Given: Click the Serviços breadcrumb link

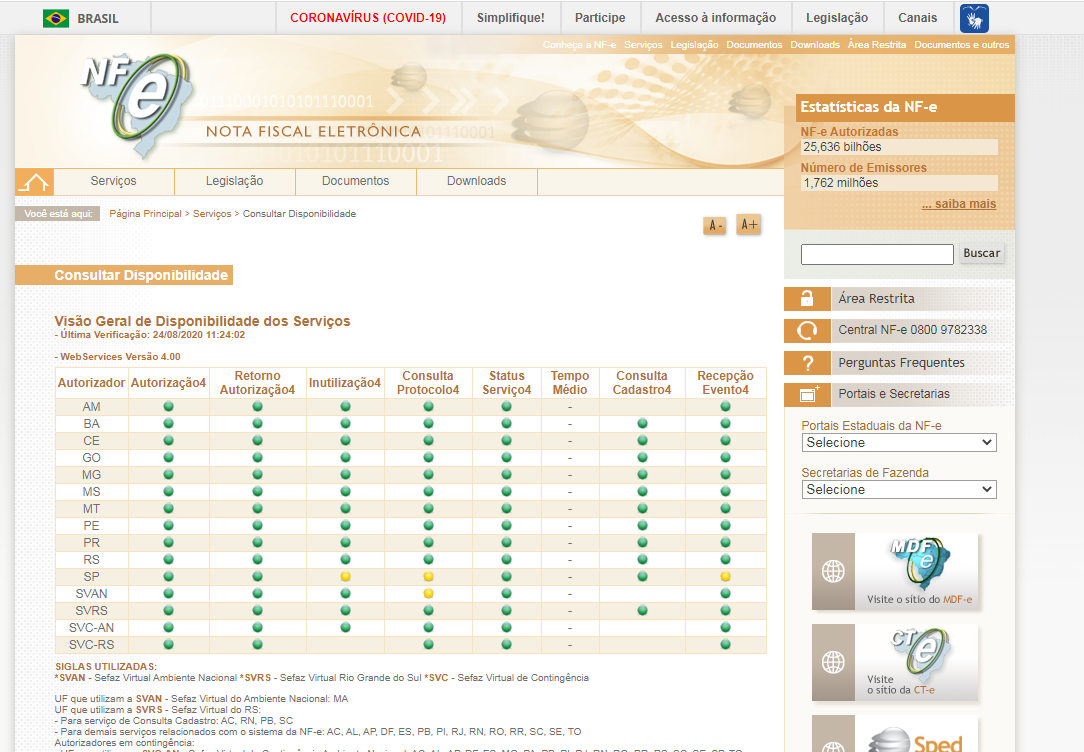Looking at the screenshot, I should pos(212,214).
